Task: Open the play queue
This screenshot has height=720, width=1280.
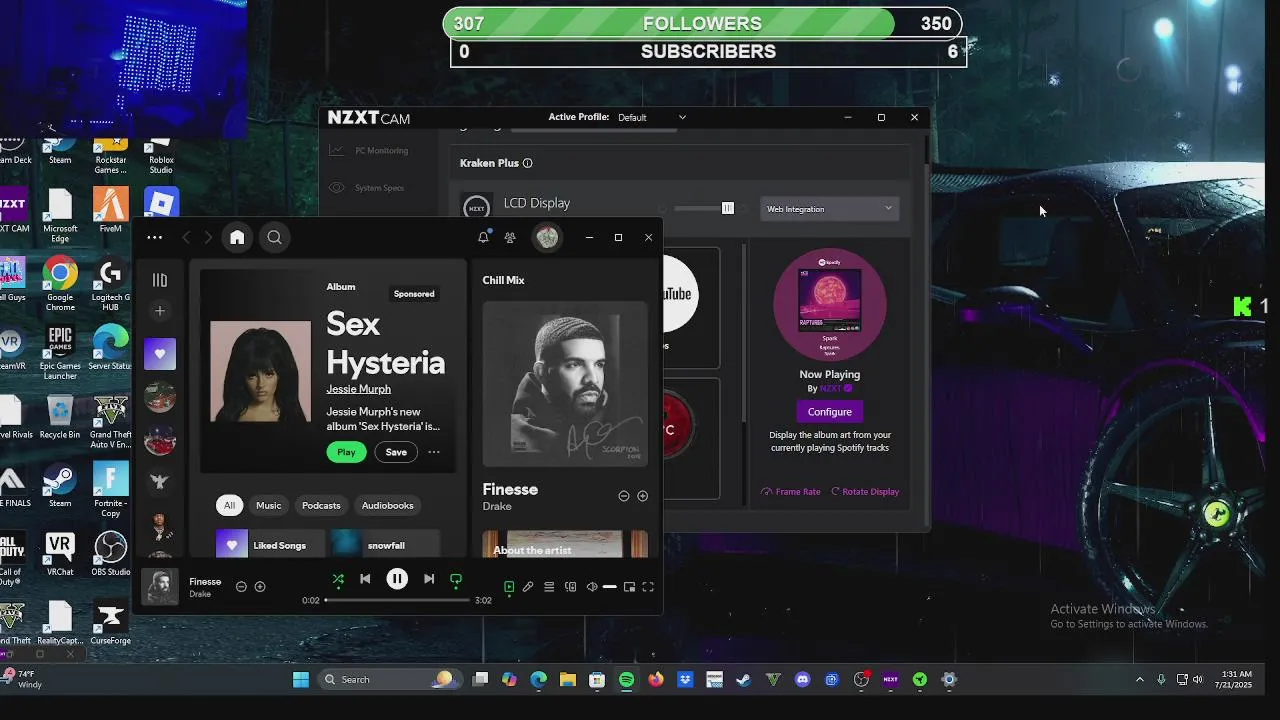Action: coord(549,587)
